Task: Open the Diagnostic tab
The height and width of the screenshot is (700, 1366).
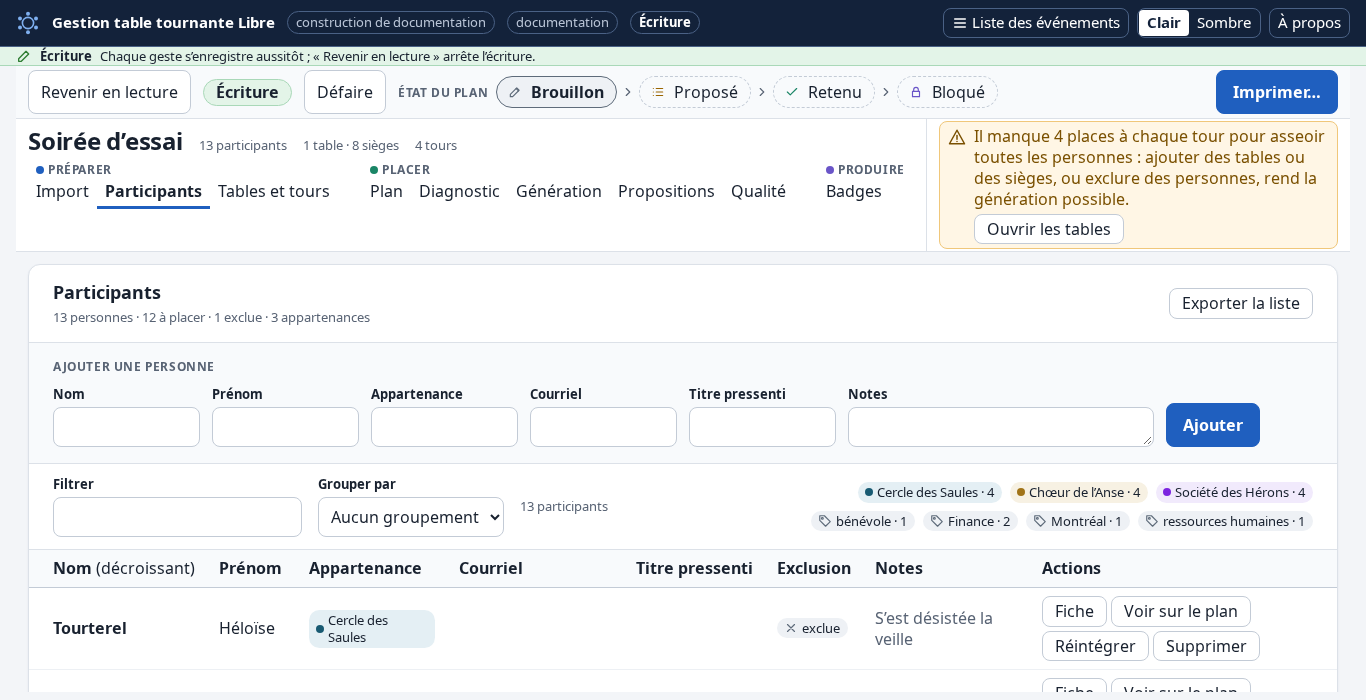Action: (x=459, y=191)
